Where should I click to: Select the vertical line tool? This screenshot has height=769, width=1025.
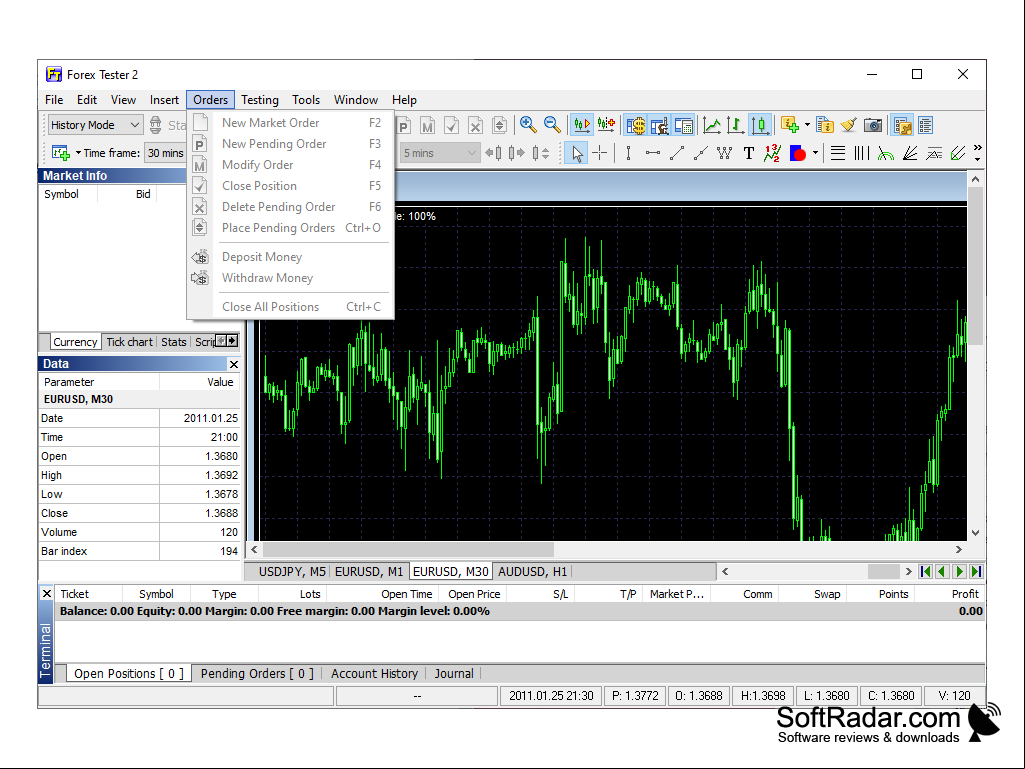click(x=628, y=154)
